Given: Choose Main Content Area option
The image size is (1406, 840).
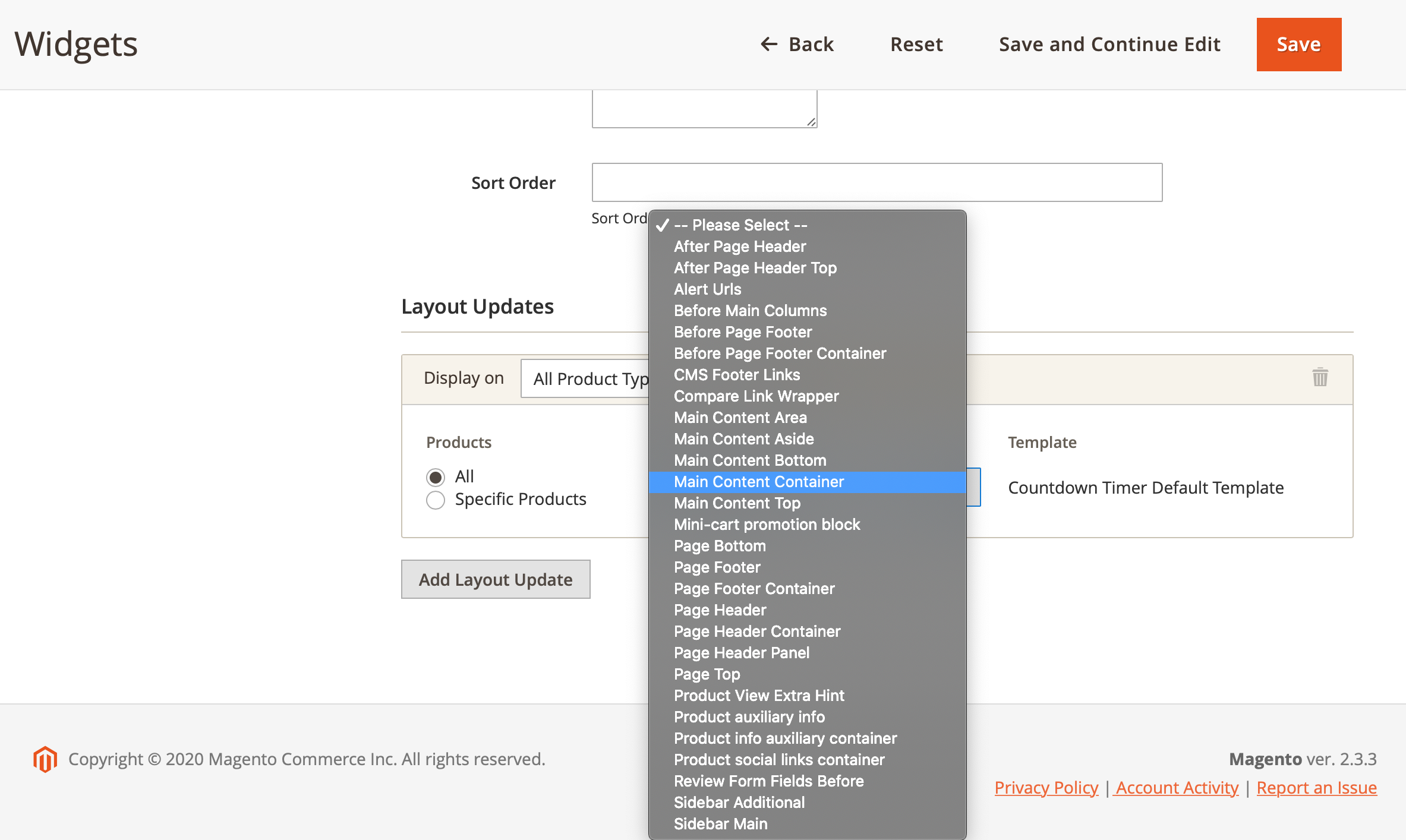Looking at the screenshot, I should 807,418.
